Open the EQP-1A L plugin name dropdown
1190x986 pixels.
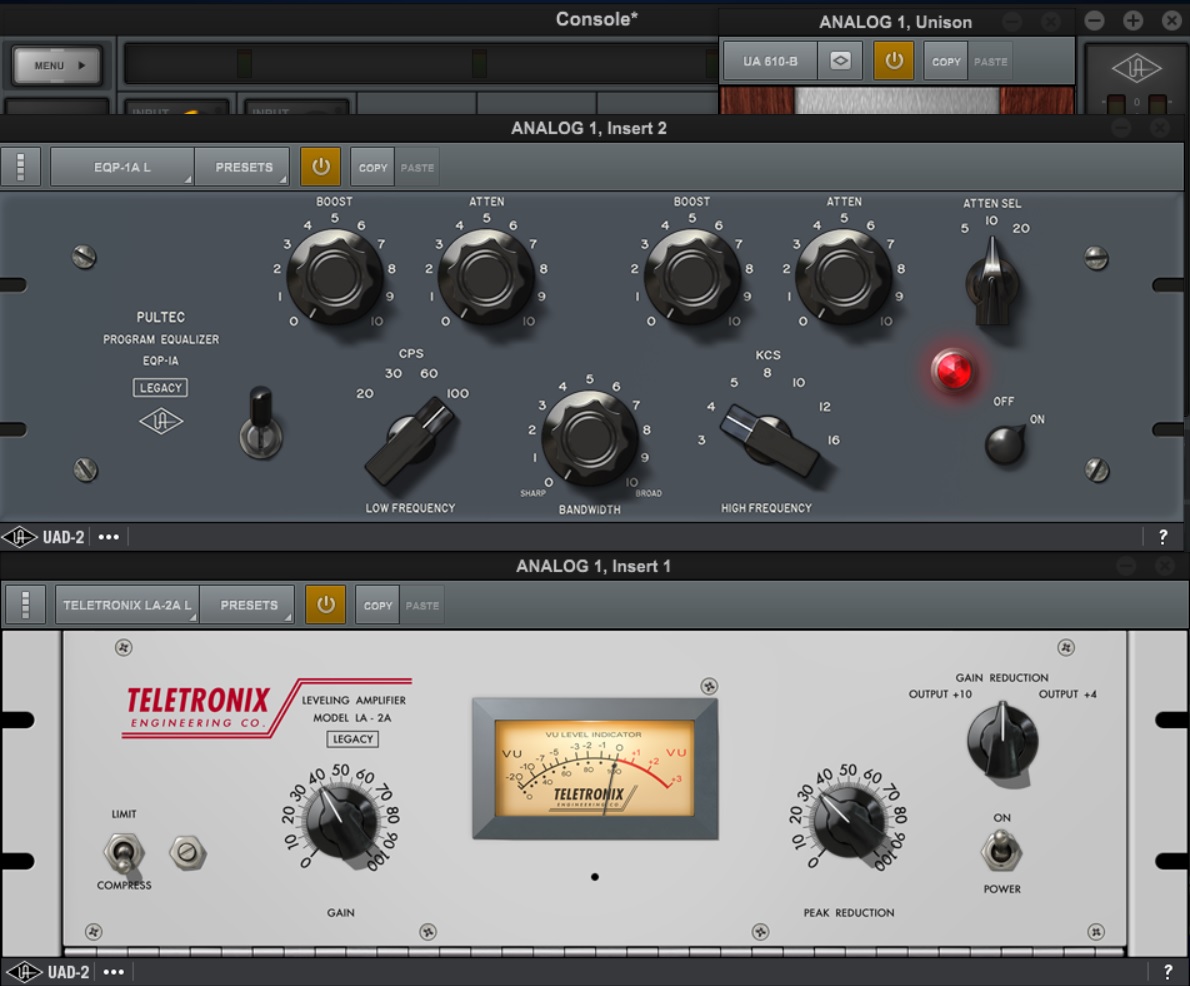pos(122,167)
